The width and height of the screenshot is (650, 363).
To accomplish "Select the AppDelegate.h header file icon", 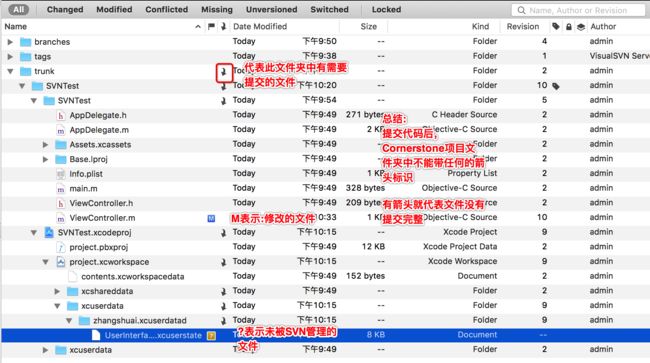I will (61, 115).
